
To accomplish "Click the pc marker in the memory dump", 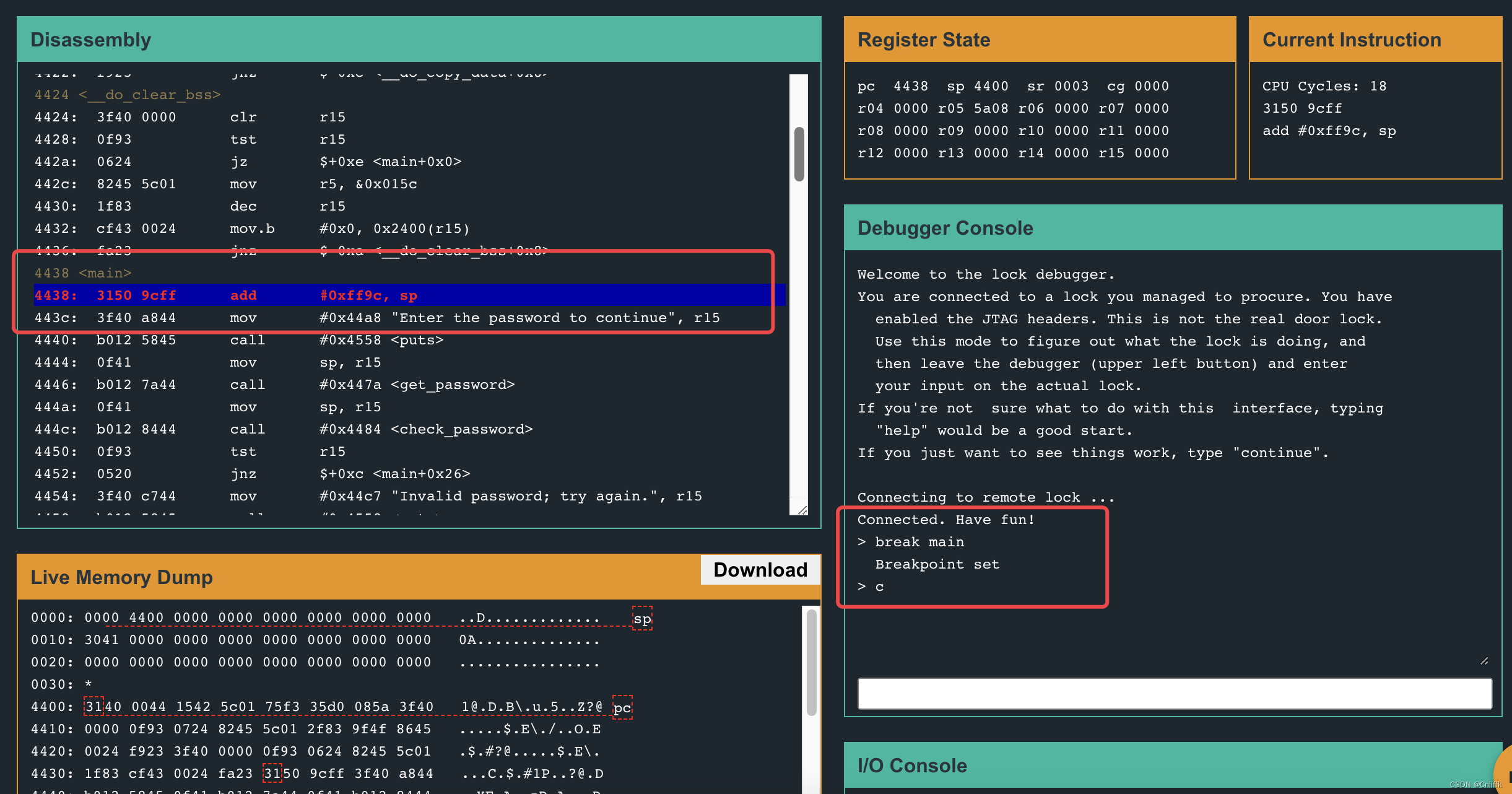I will [622, 707].
